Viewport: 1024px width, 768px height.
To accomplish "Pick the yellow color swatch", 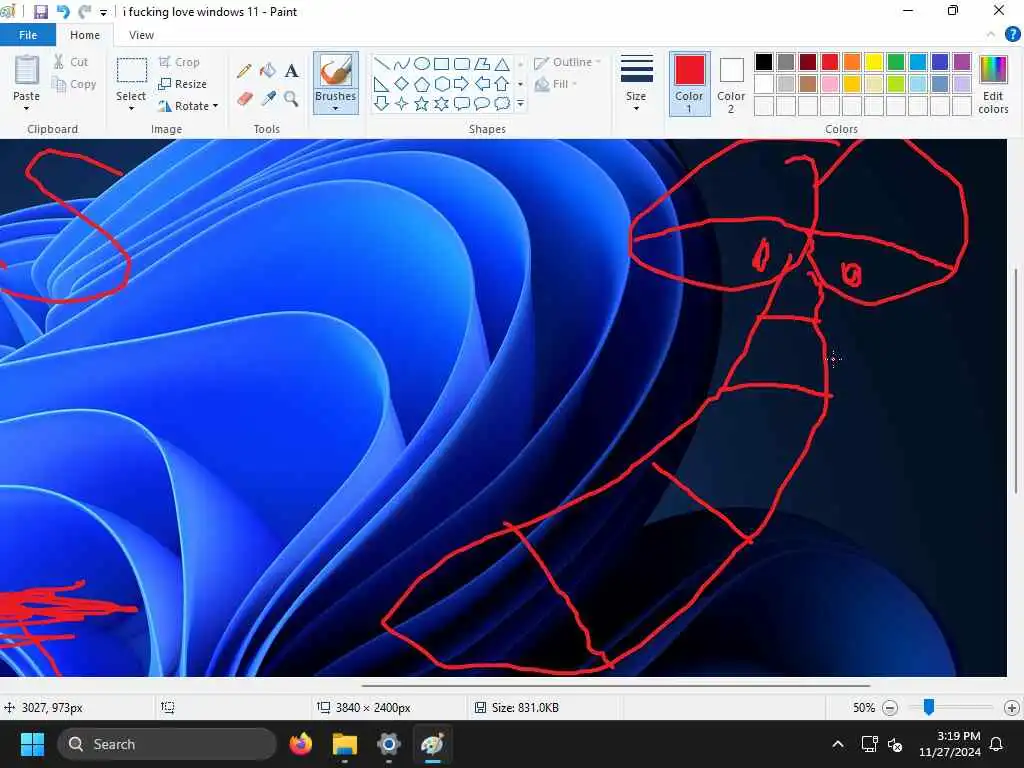I will click(x=874, y=62).
